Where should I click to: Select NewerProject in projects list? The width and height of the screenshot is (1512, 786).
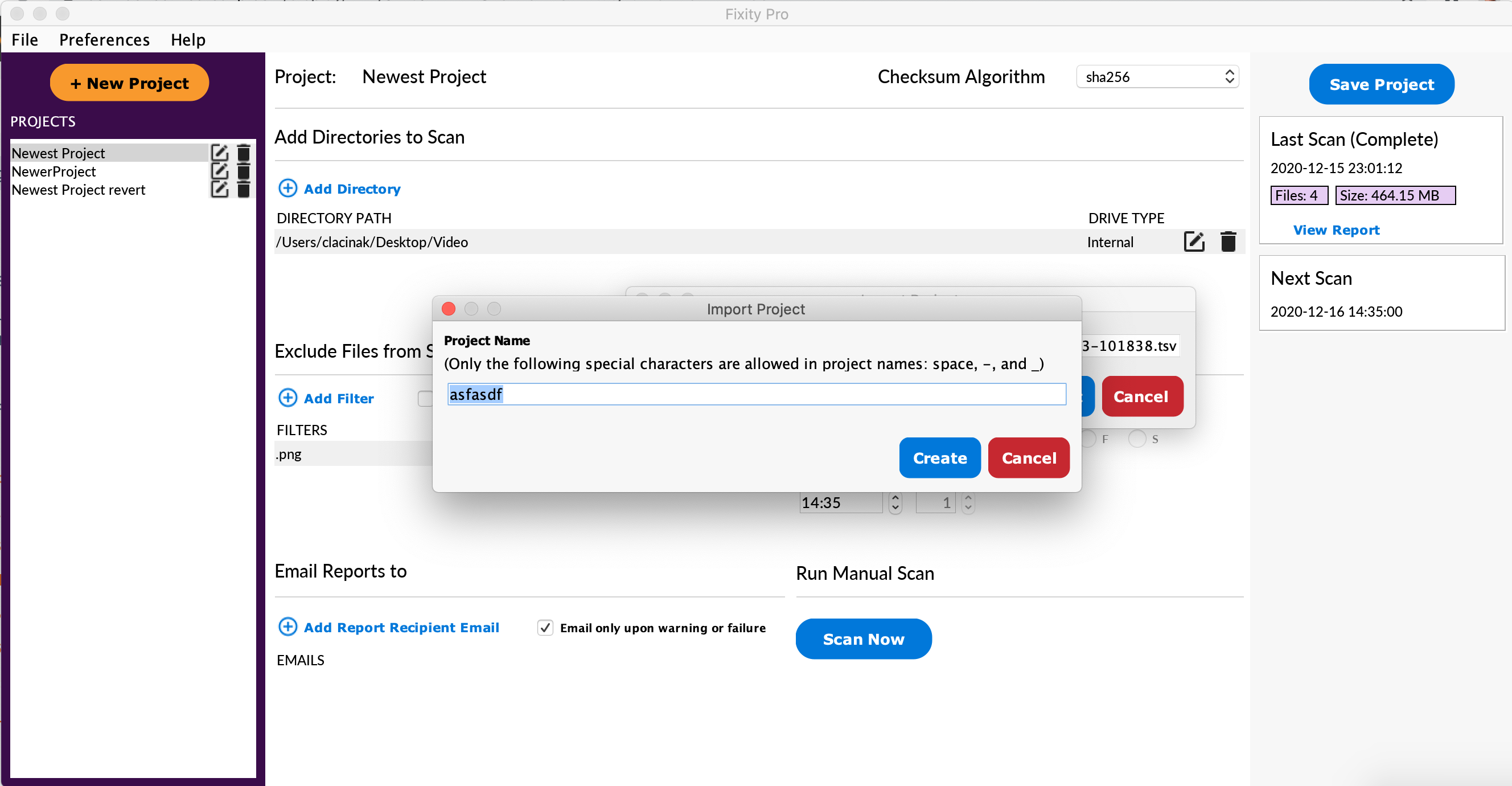tap(109, 171)
